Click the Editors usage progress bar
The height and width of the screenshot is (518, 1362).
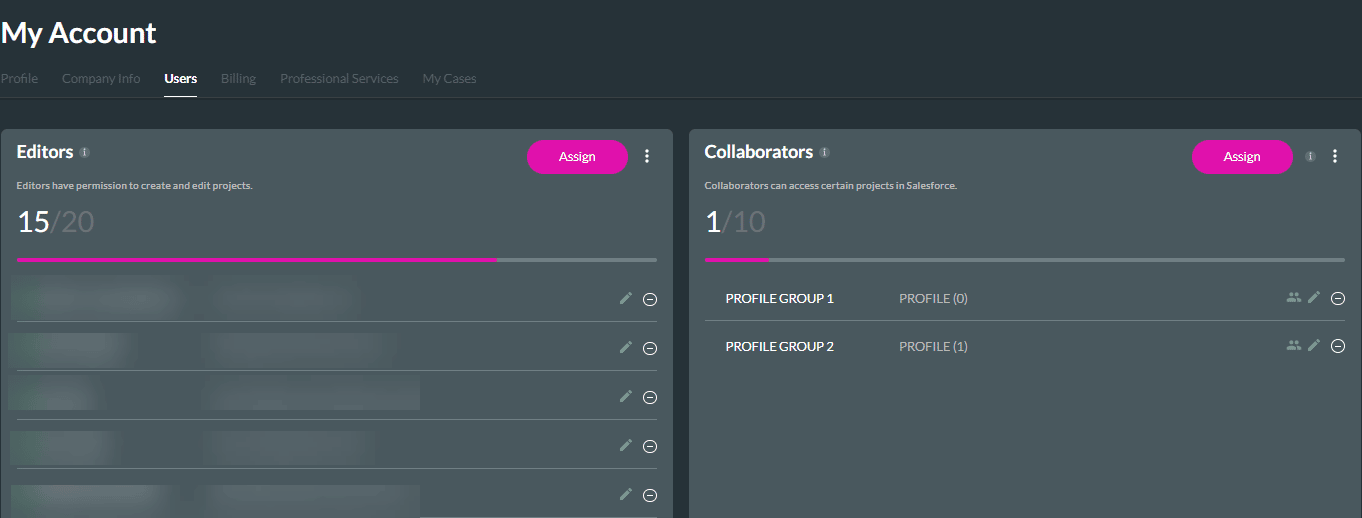[x=337, y=260]
